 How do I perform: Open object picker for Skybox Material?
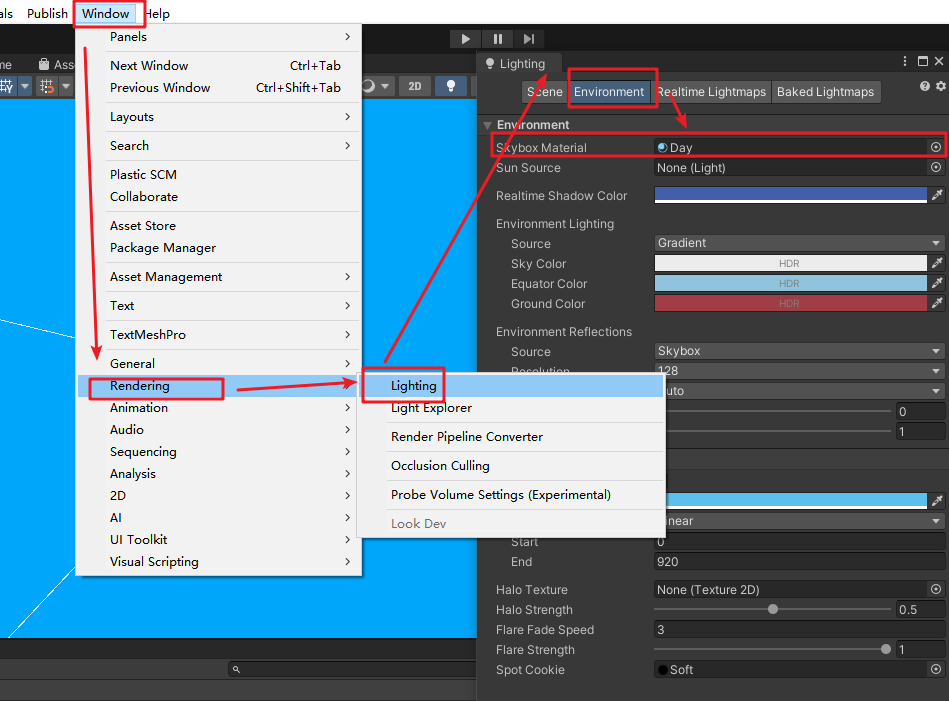(x=936, y=147)
